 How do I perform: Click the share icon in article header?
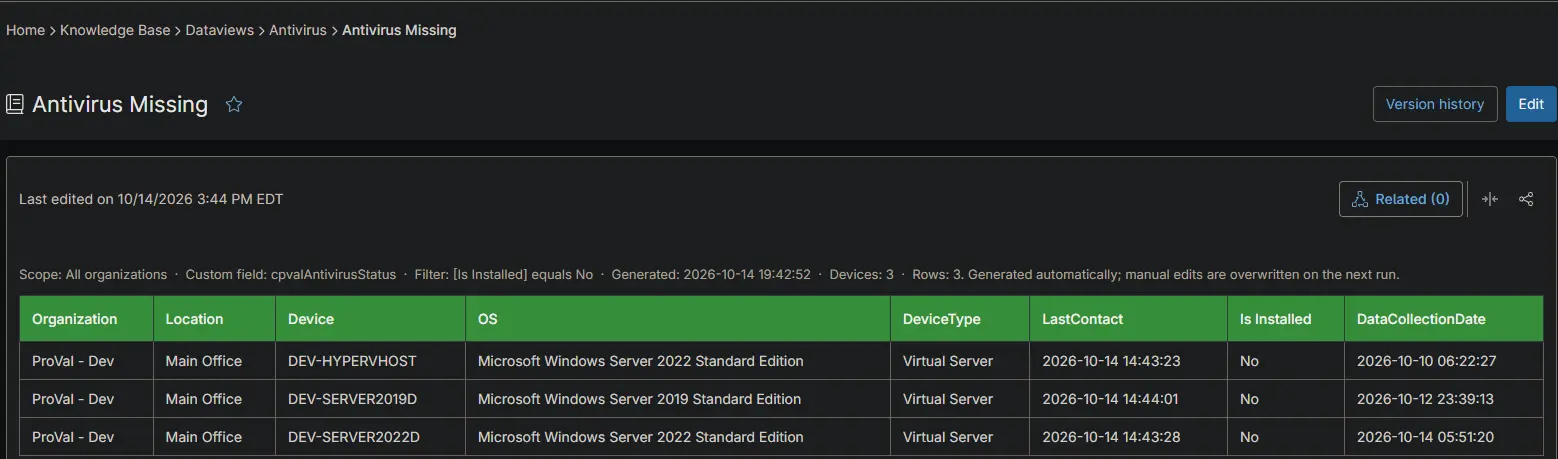tap(1526, 199)
